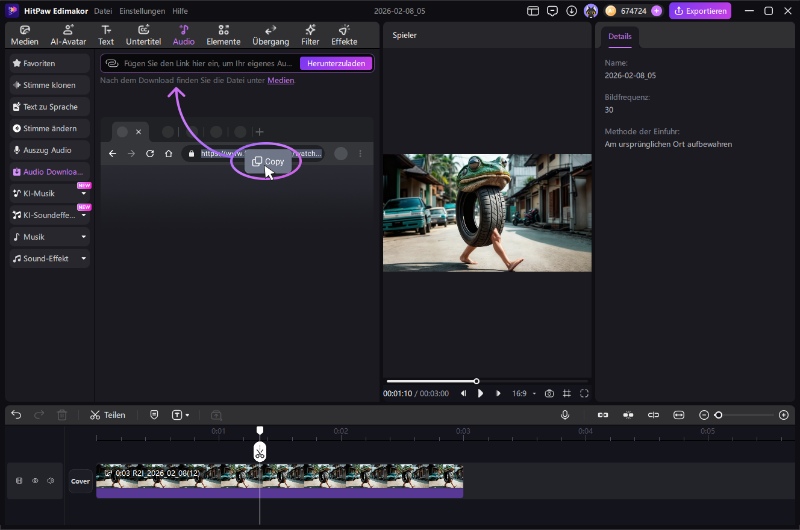Screen dimensions: 800x530
Task: Open the Einstellungen menu
Action: (142, 10)
